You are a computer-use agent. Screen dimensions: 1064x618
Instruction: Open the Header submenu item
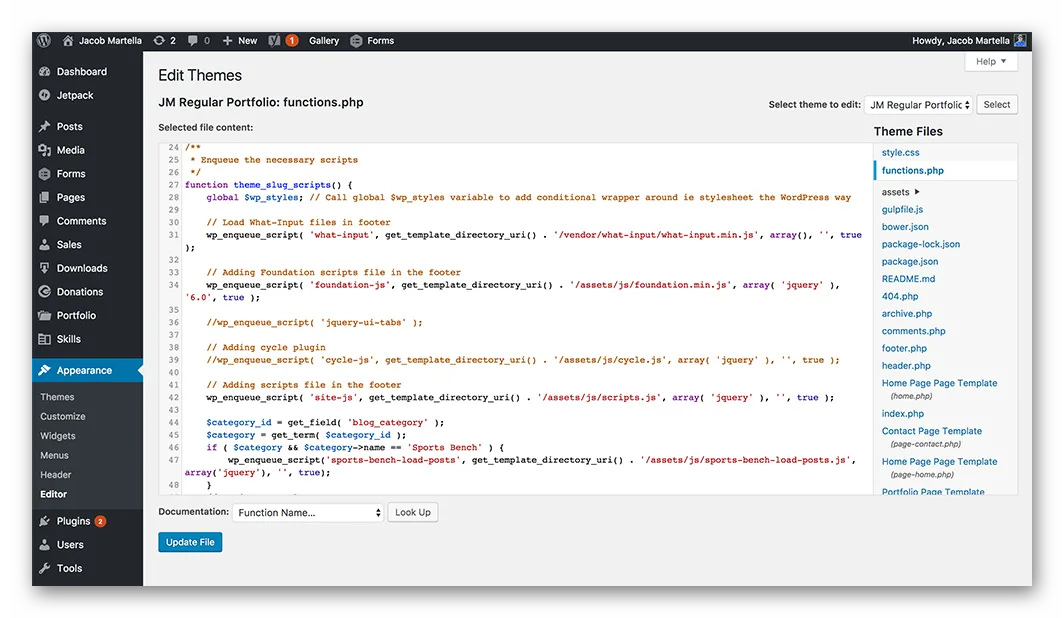(56, 475)
